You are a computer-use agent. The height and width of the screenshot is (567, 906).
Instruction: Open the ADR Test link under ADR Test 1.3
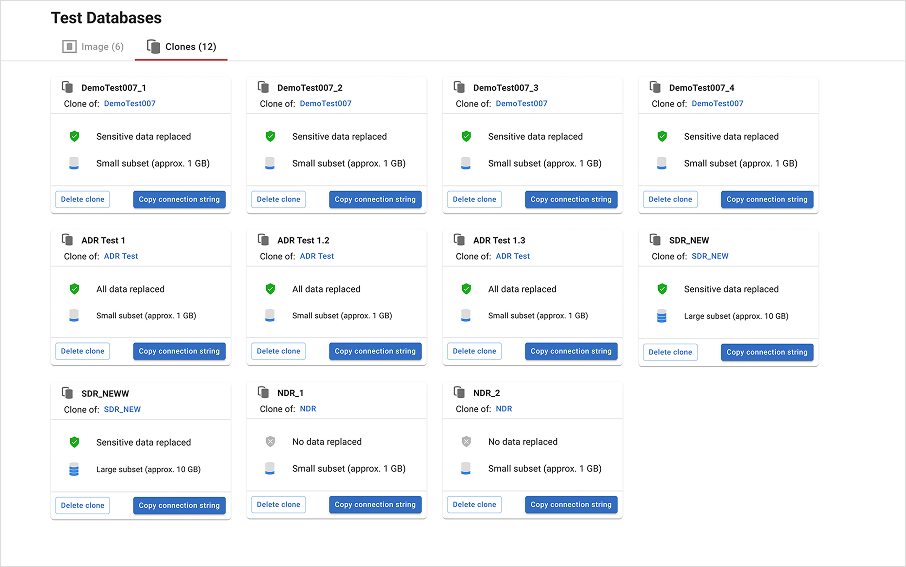coord(513,256)
